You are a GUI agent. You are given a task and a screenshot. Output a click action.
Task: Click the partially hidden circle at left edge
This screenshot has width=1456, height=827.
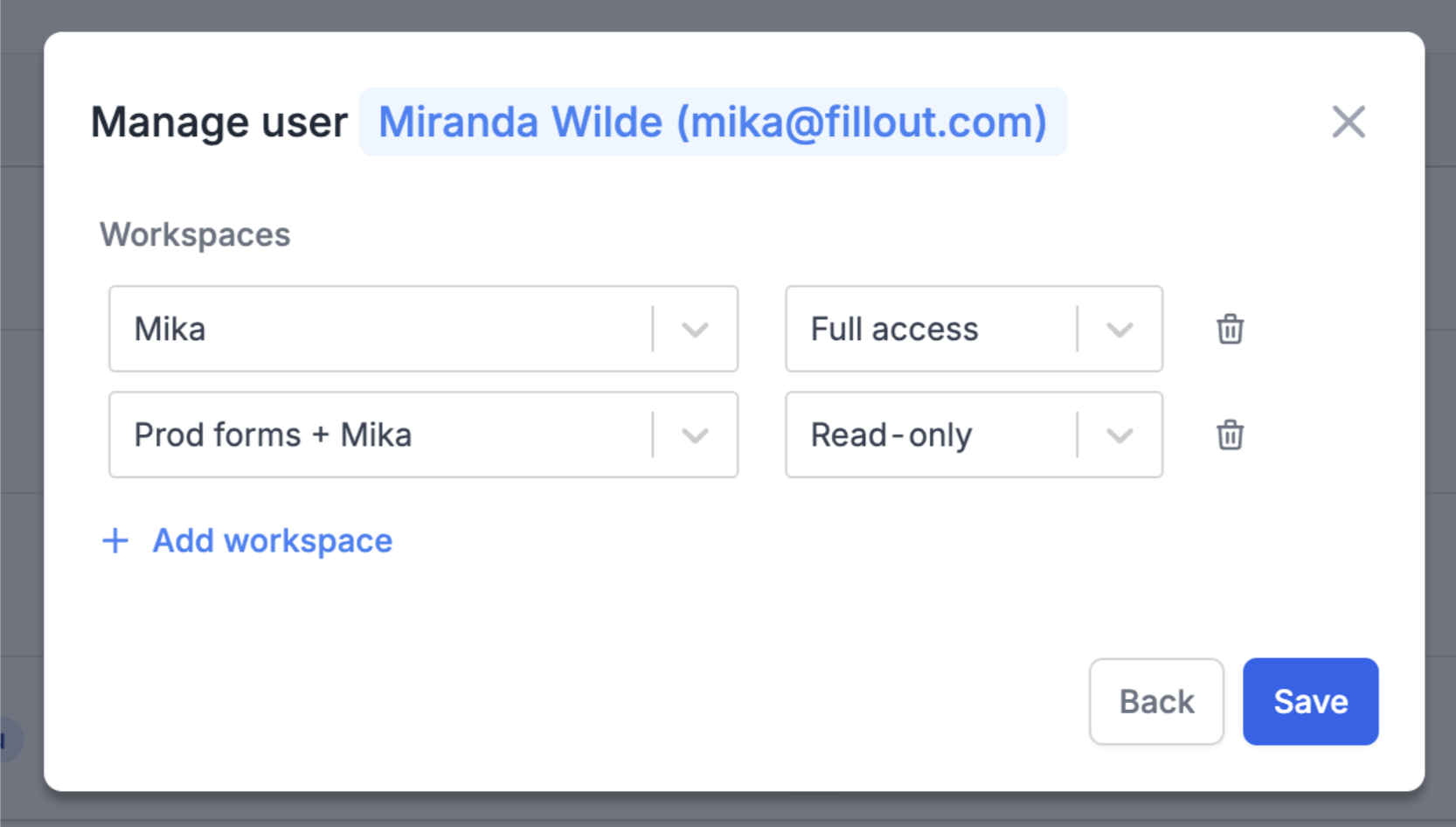coord(9,740)
